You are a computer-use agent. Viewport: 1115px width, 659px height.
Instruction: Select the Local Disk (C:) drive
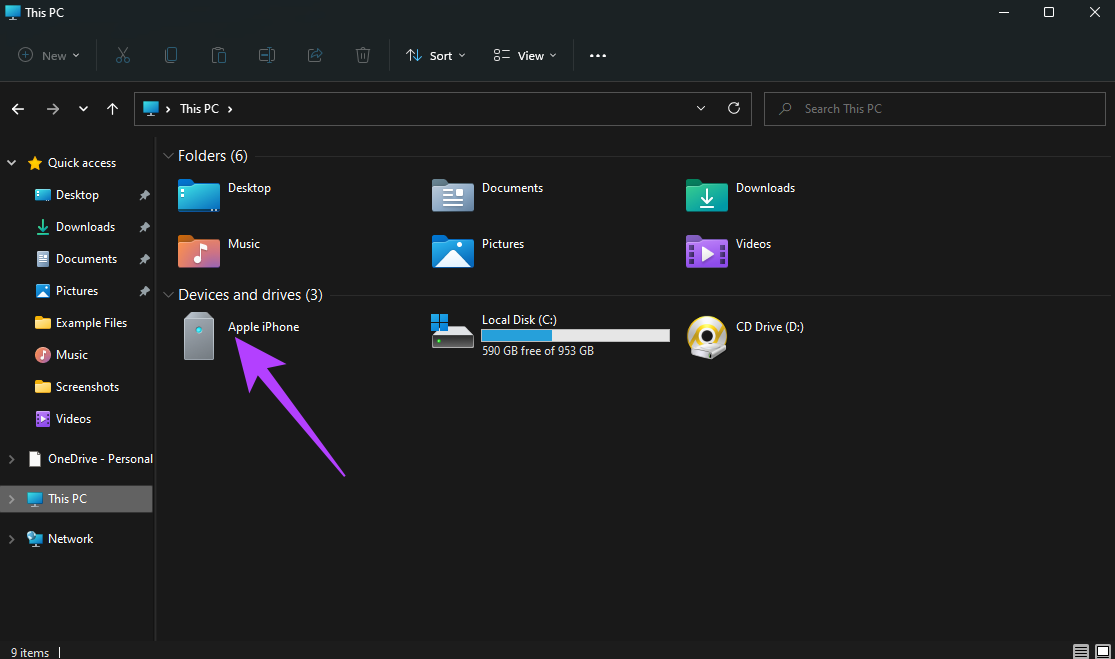(550, 335)
